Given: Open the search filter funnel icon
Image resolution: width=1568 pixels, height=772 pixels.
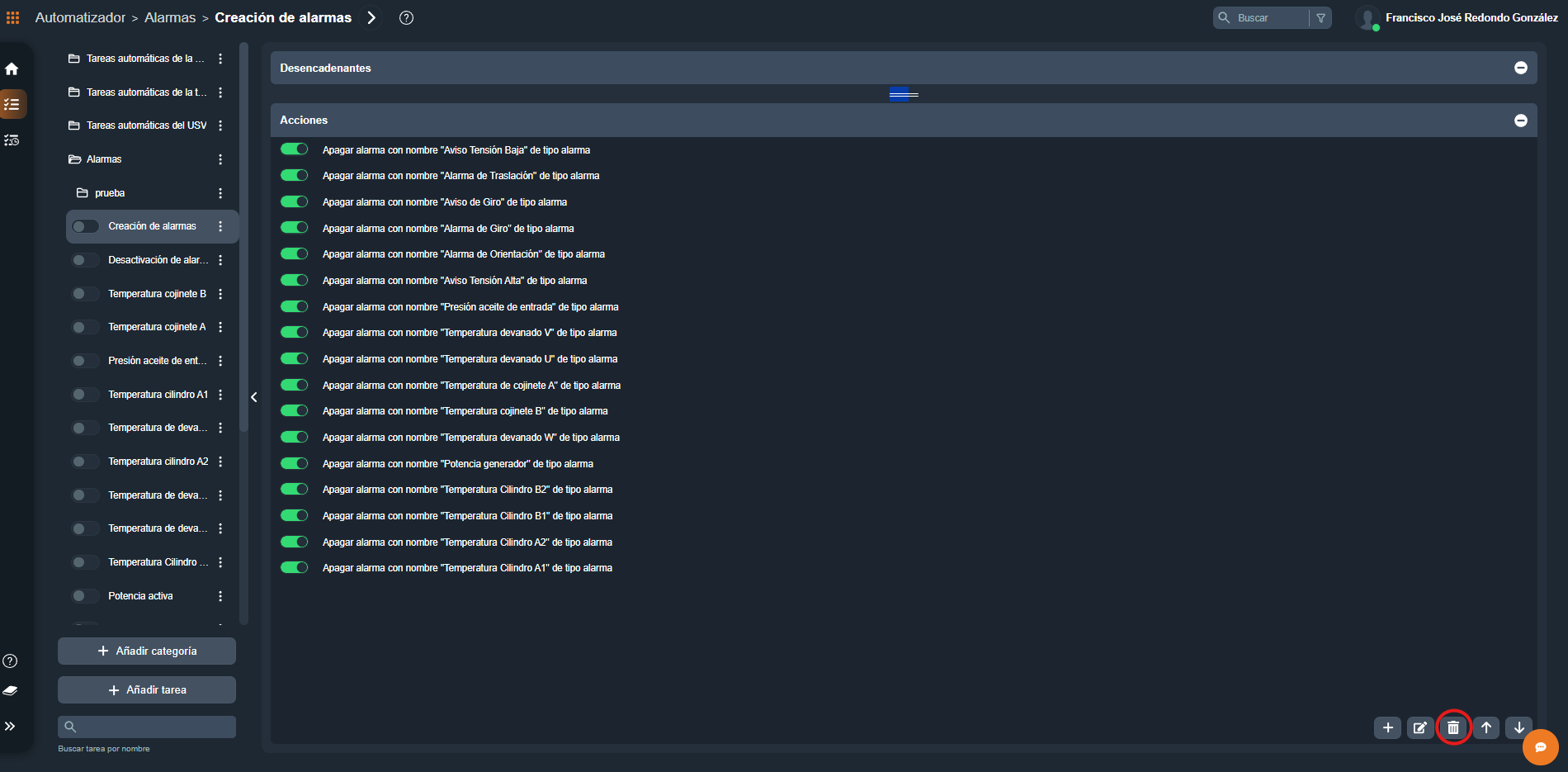Looking at the screenshot, I should (x=1320, y=18).
